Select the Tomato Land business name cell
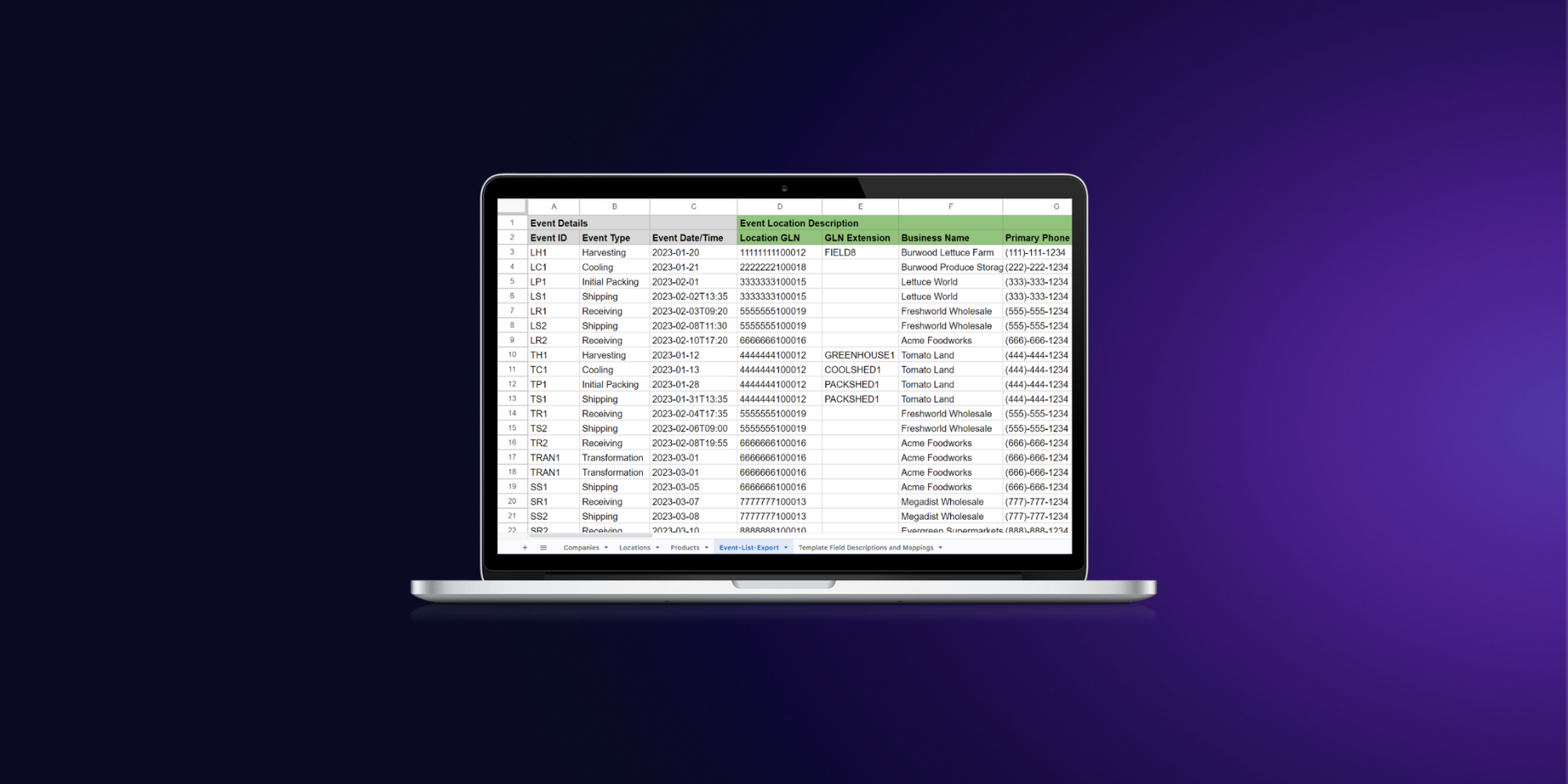 pyautogui.click(x=927, y=355)
